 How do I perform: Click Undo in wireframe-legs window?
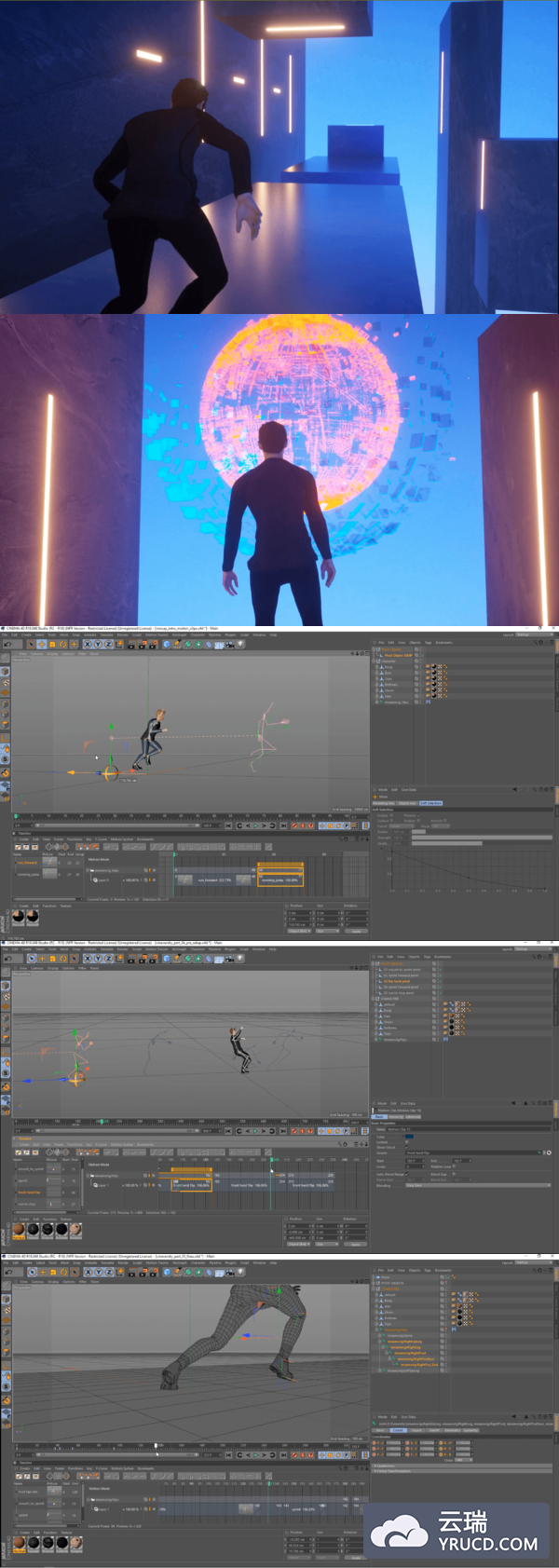tap(7, 1272)
